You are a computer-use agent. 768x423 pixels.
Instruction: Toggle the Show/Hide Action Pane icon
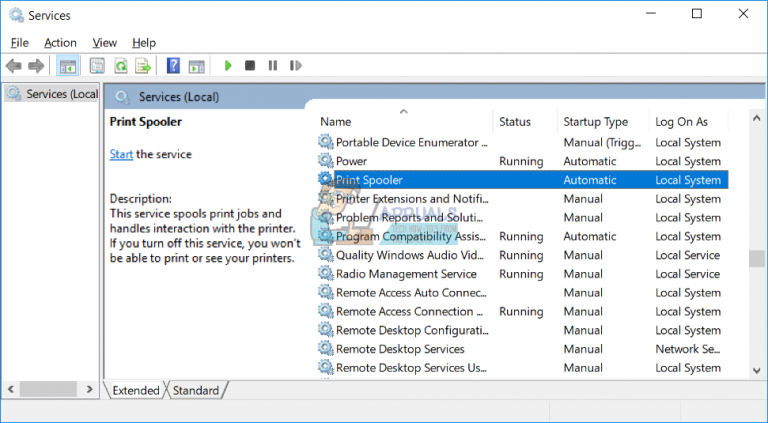pos(196,66)
